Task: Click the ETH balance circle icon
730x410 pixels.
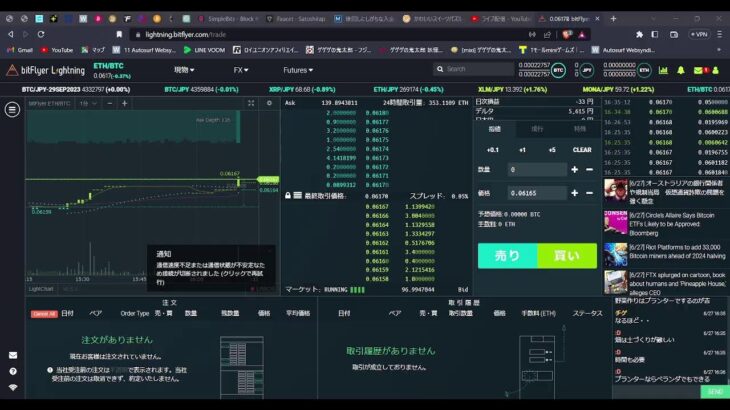Action: pyautogui.click(x=644, y=70)
